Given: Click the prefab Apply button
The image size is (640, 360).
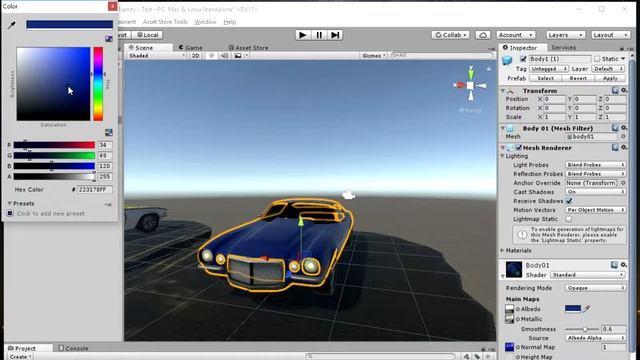Looking at the screenshot, I should coord(610,78).
